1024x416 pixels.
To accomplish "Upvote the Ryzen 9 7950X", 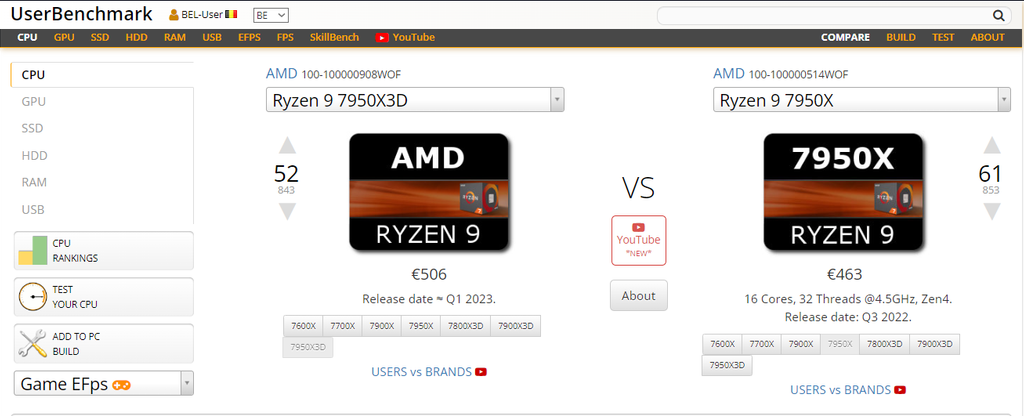I will click(x=991, y=145).
